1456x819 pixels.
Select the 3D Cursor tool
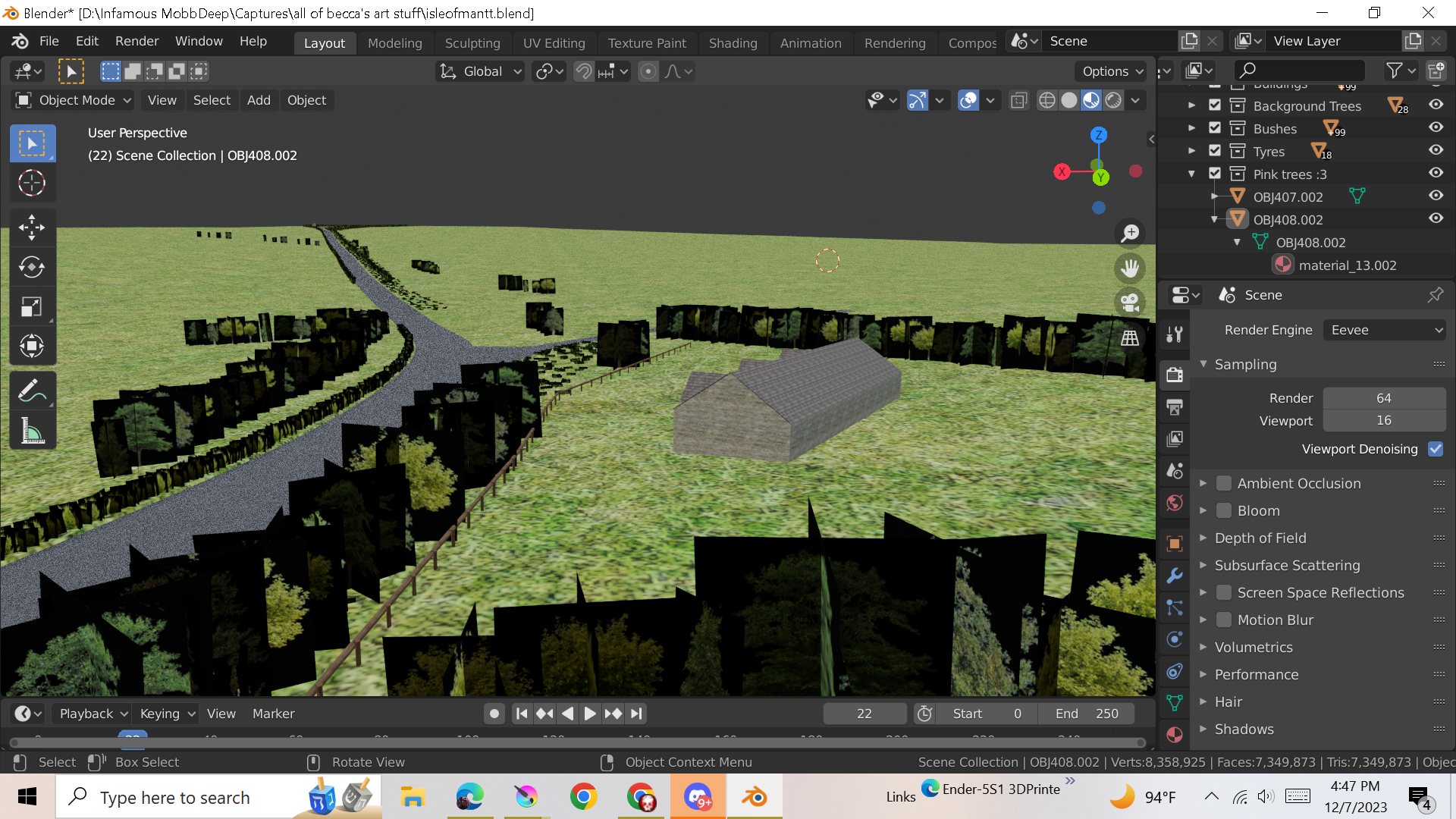coord(32,183)
